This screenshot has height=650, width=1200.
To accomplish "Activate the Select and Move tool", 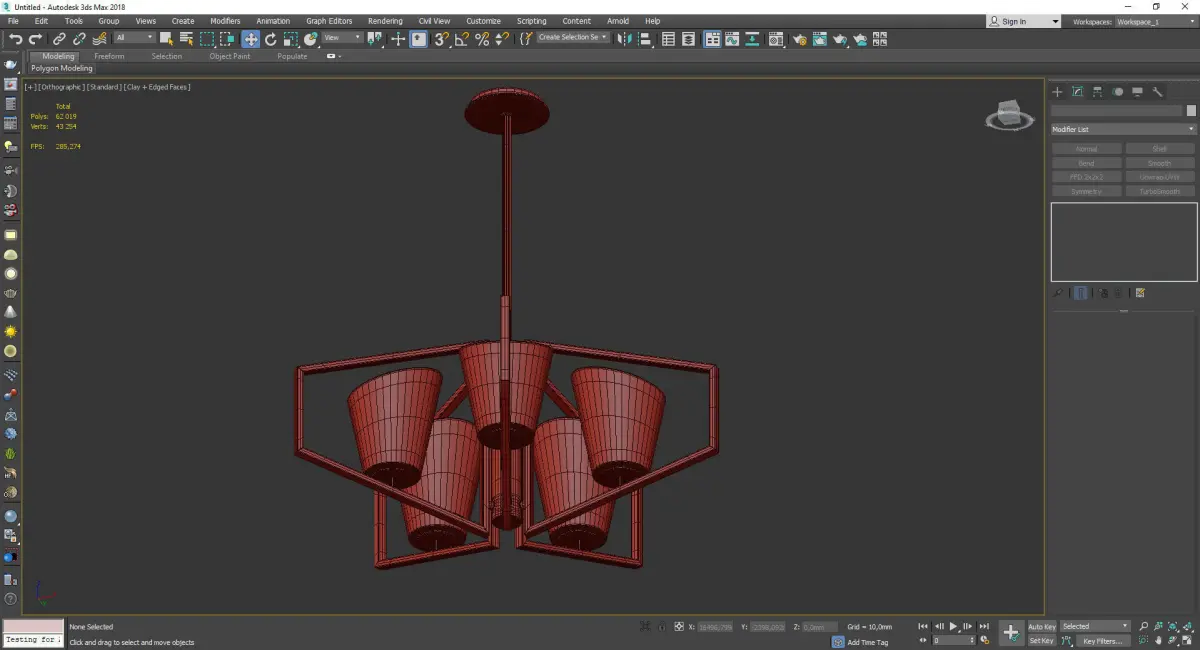I will tap(250, 39).
